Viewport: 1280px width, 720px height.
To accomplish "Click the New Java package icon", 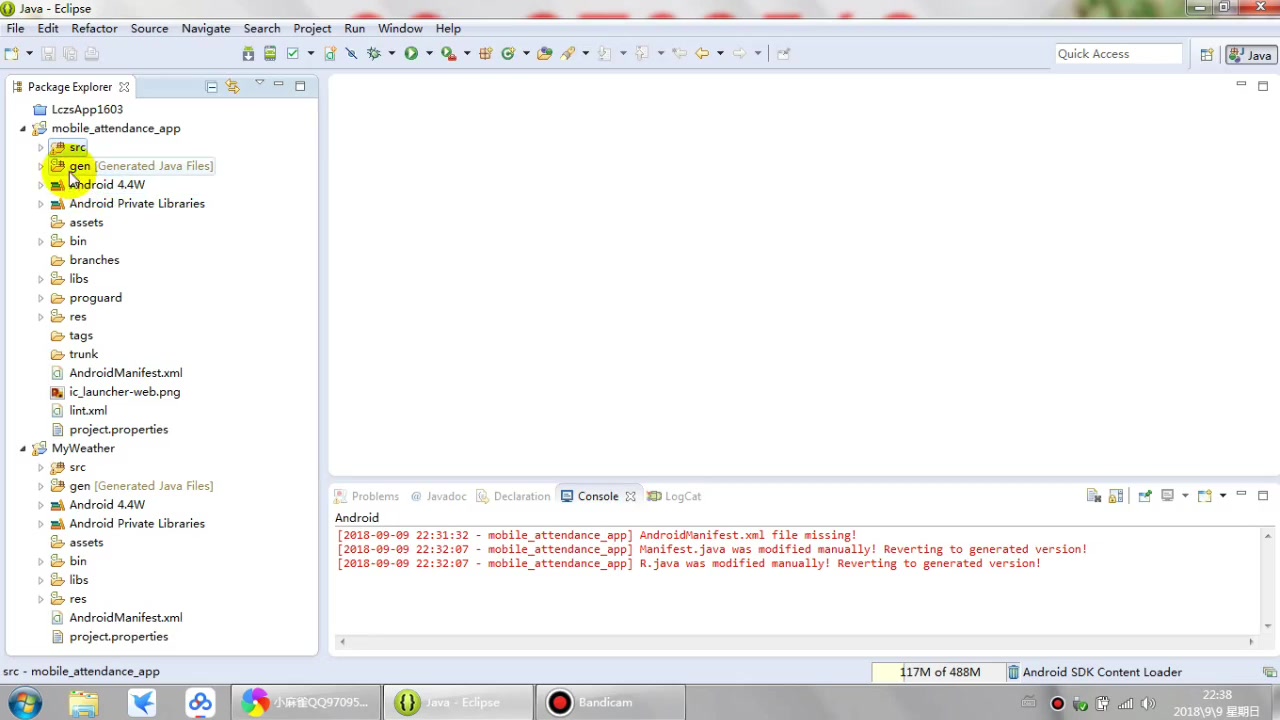I will (486, 54).
